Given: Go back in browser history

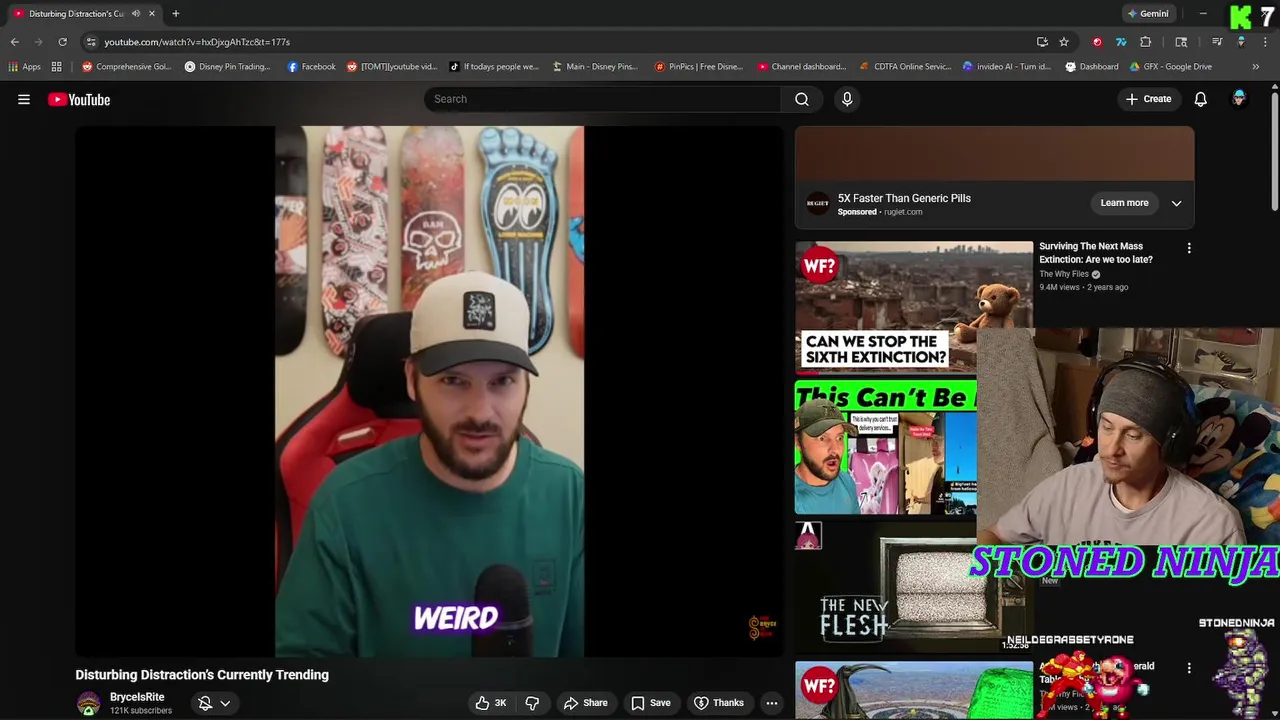Looking at the screenshot, I should [x=15, y=42].
